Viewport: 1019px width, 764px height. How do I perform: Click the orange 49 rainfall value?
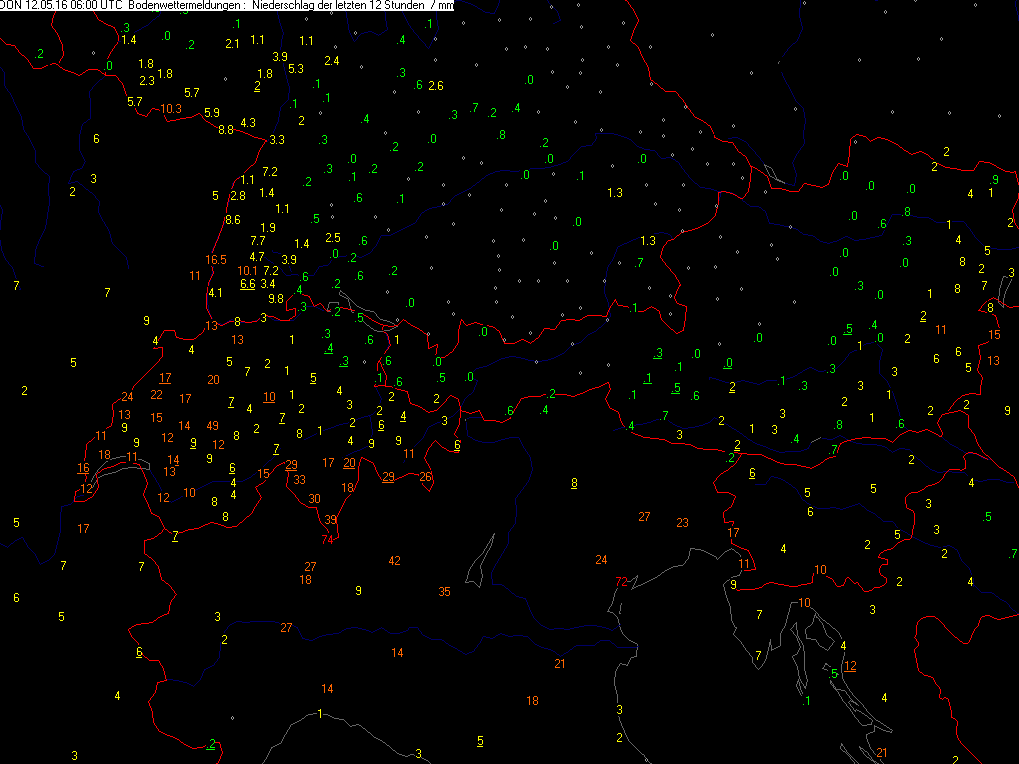pyautogui.click(x=213, y=426)
